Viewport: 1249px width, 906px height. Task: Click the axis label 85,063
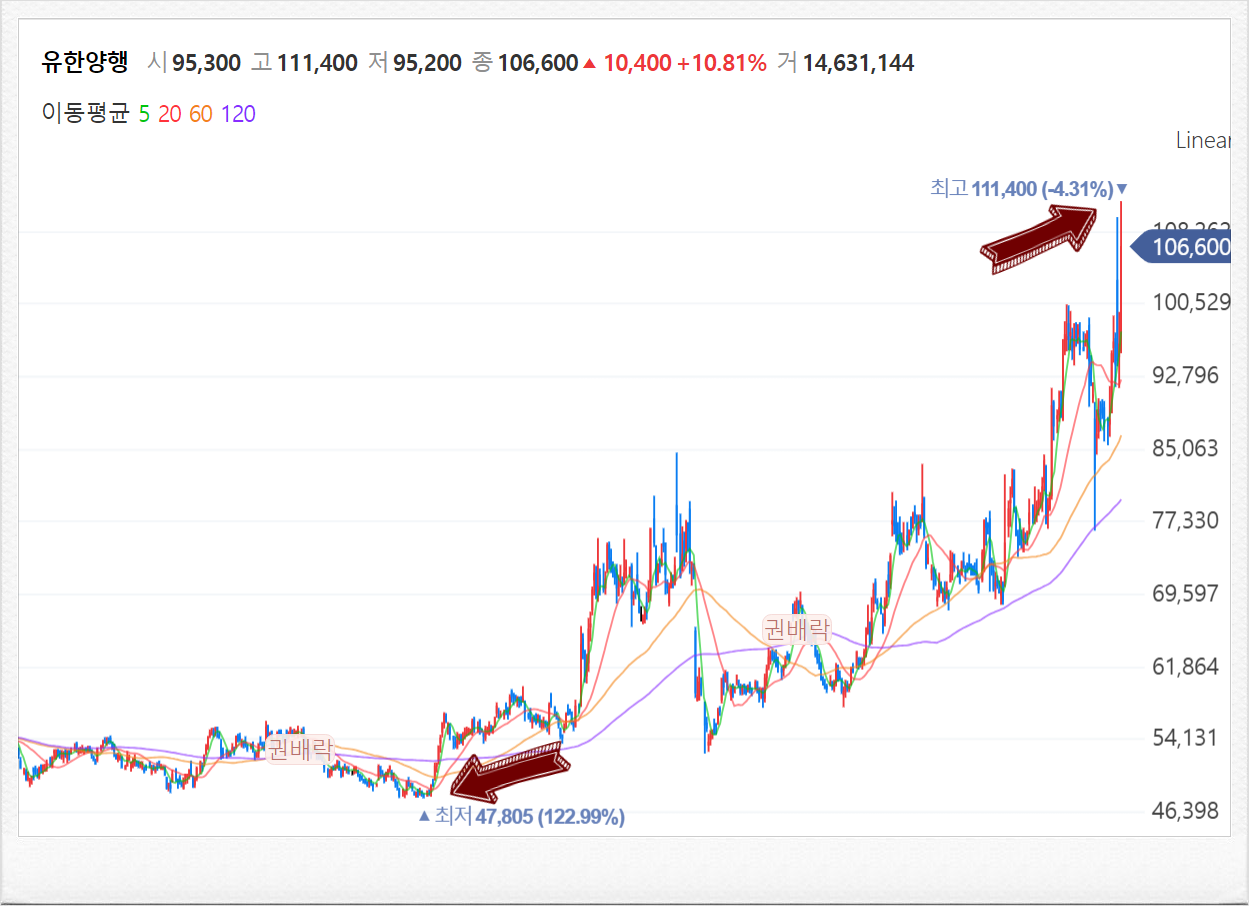[x=1186, y=447]
